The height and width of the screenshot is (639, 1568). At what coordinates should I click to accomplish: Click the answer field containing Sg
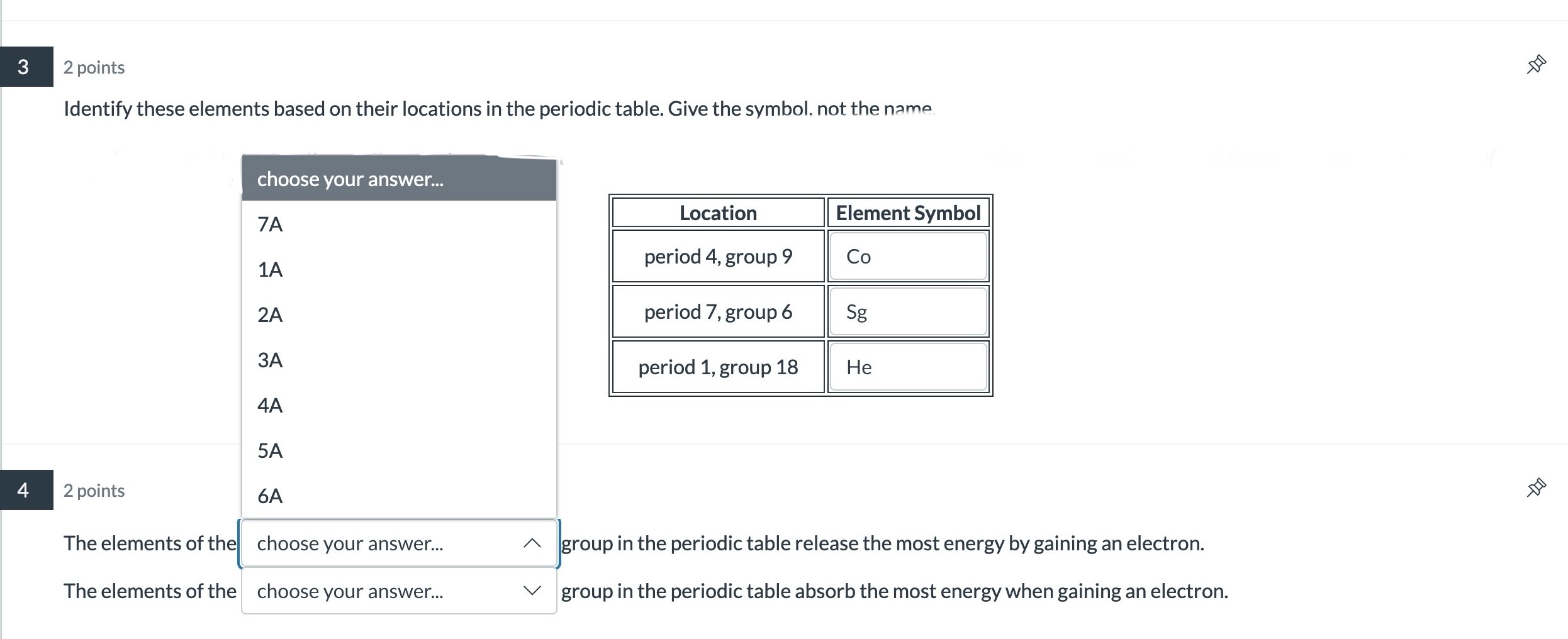(x=907, y=311)
